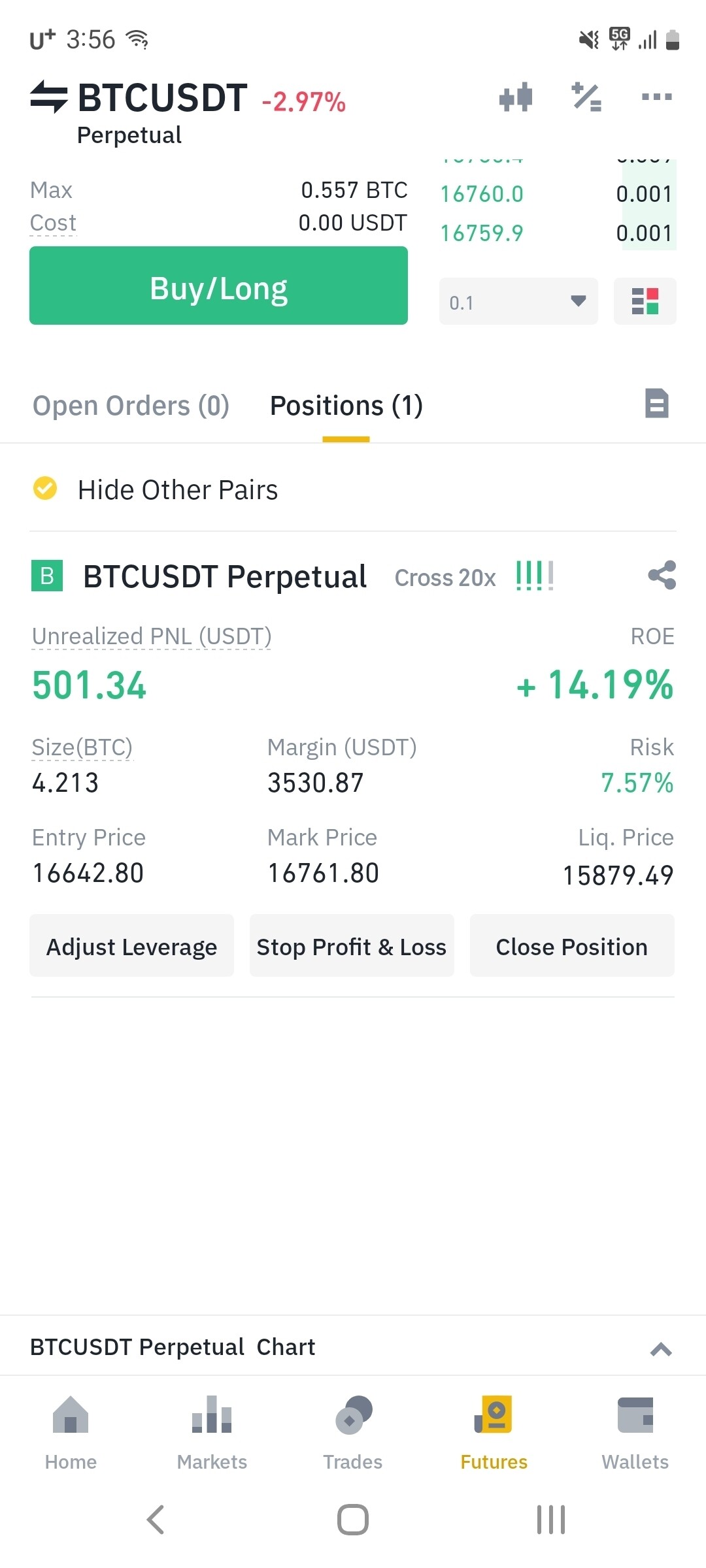This screenshot has width=706, height=1568.
Task: Tap the Cross 20x margin label
Action: point(445,578)
